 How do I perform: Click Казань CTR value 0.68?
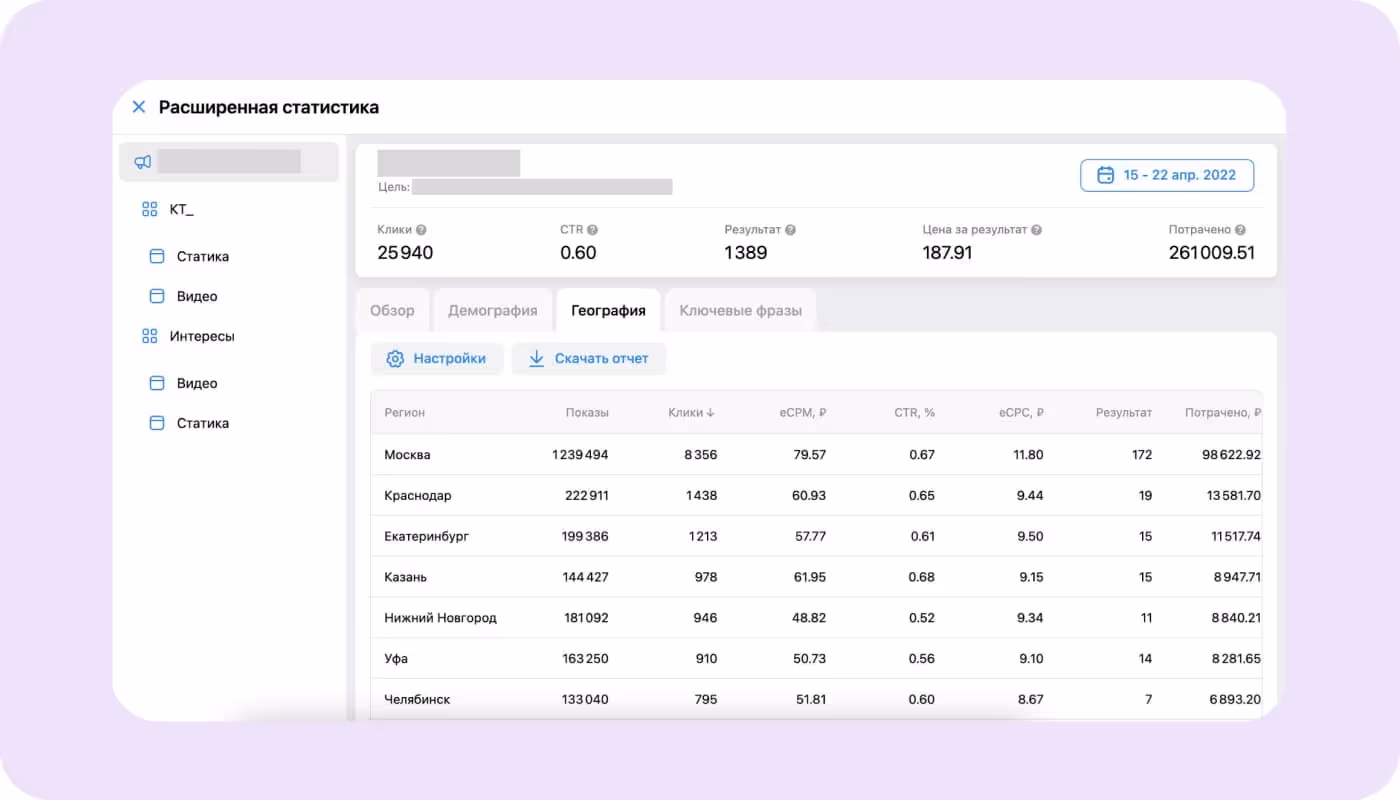(922, 577)
